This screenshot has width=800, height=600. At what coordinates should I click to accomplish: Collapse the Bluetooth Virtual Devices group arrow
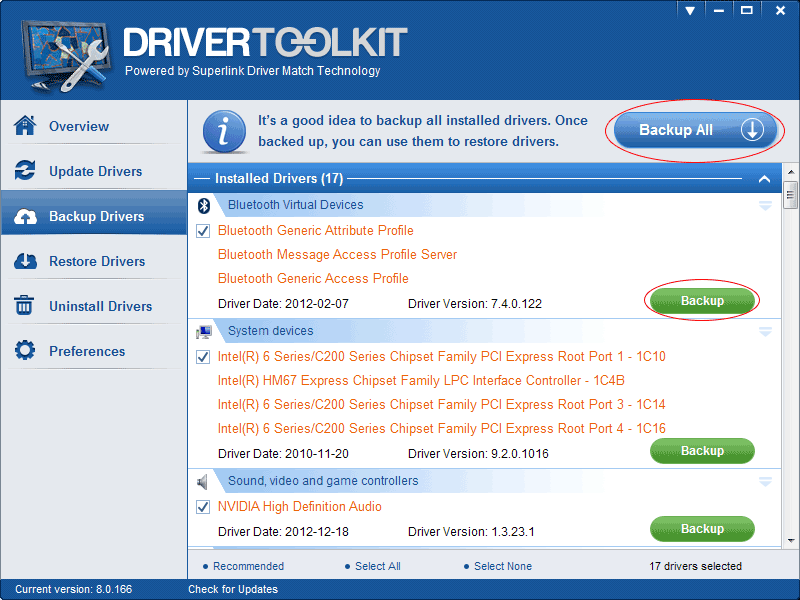click(x=765, y=206)
